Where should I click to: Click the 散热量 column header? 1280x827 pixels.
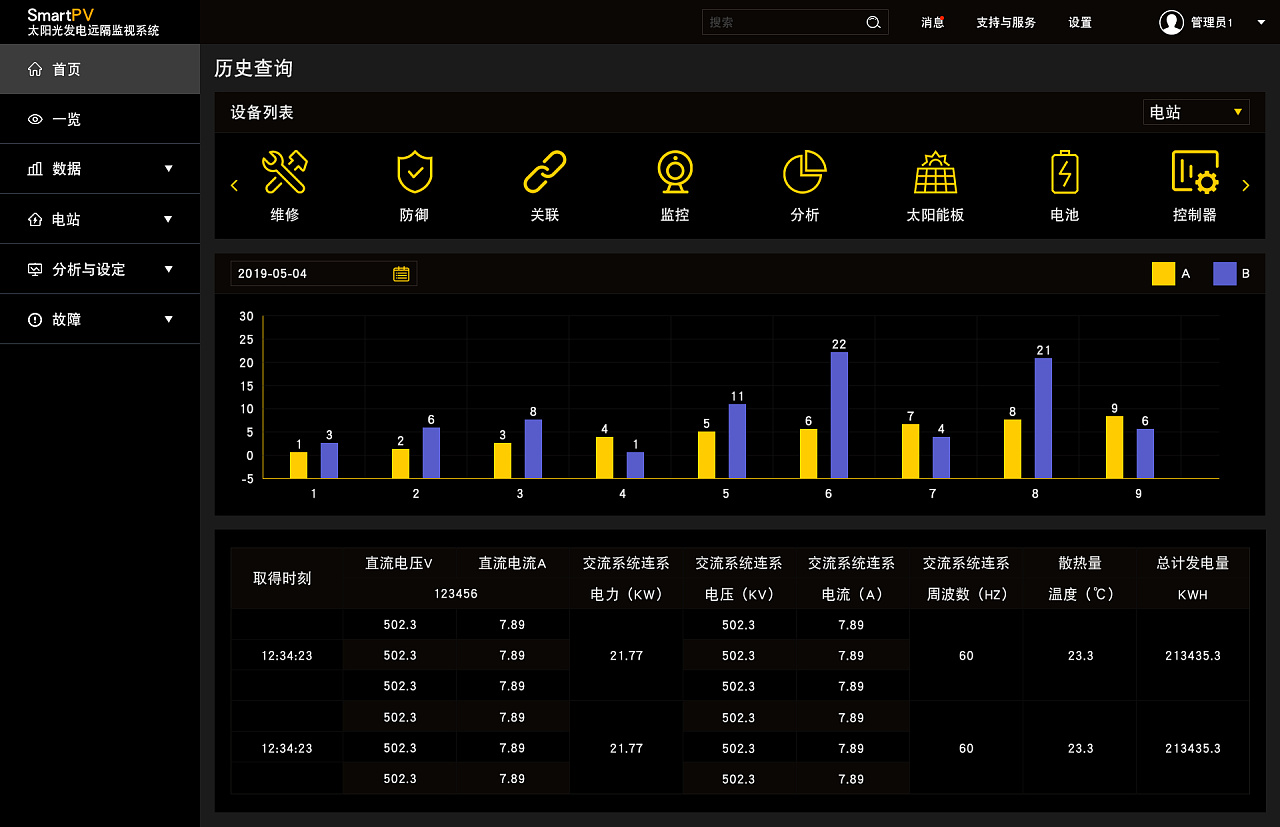(1080, 563)
